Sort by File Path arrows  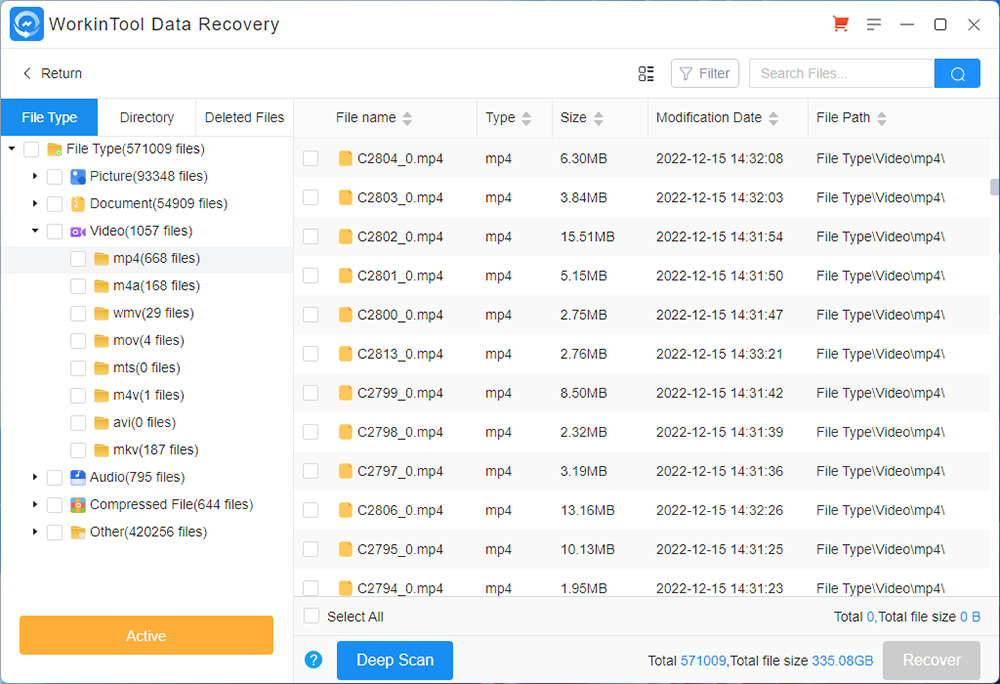coord(881,118)
